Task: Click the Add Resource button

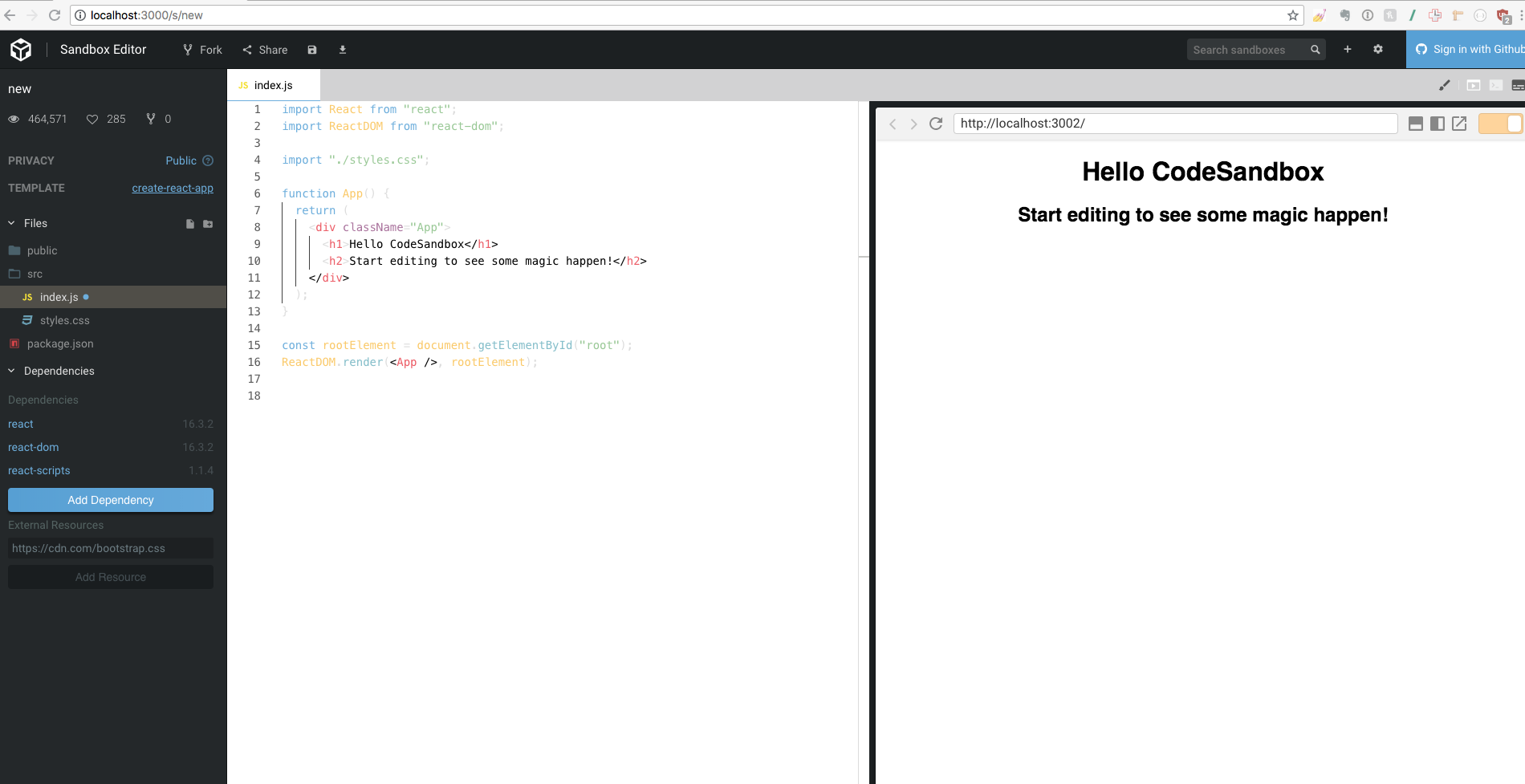Action: [x=111, y=577]
